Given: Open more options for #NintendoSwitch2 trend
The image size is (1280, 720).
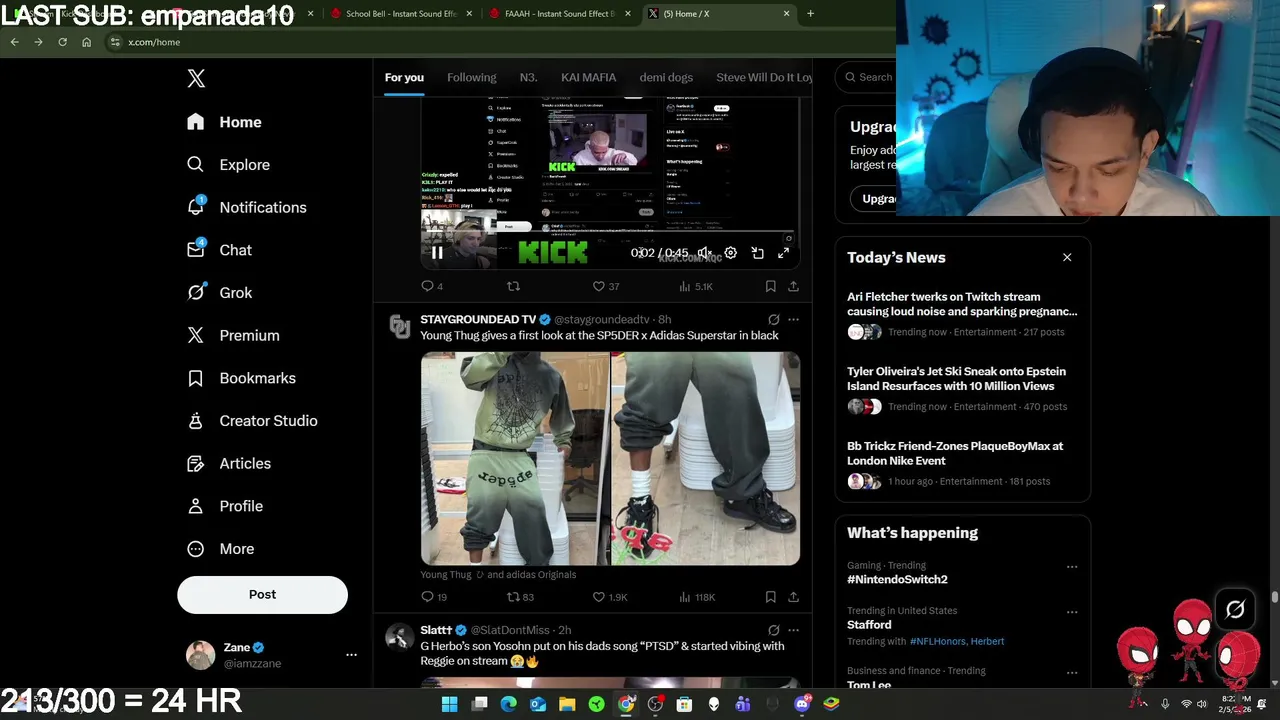Looking at the screenshot, I should 1072,567.
